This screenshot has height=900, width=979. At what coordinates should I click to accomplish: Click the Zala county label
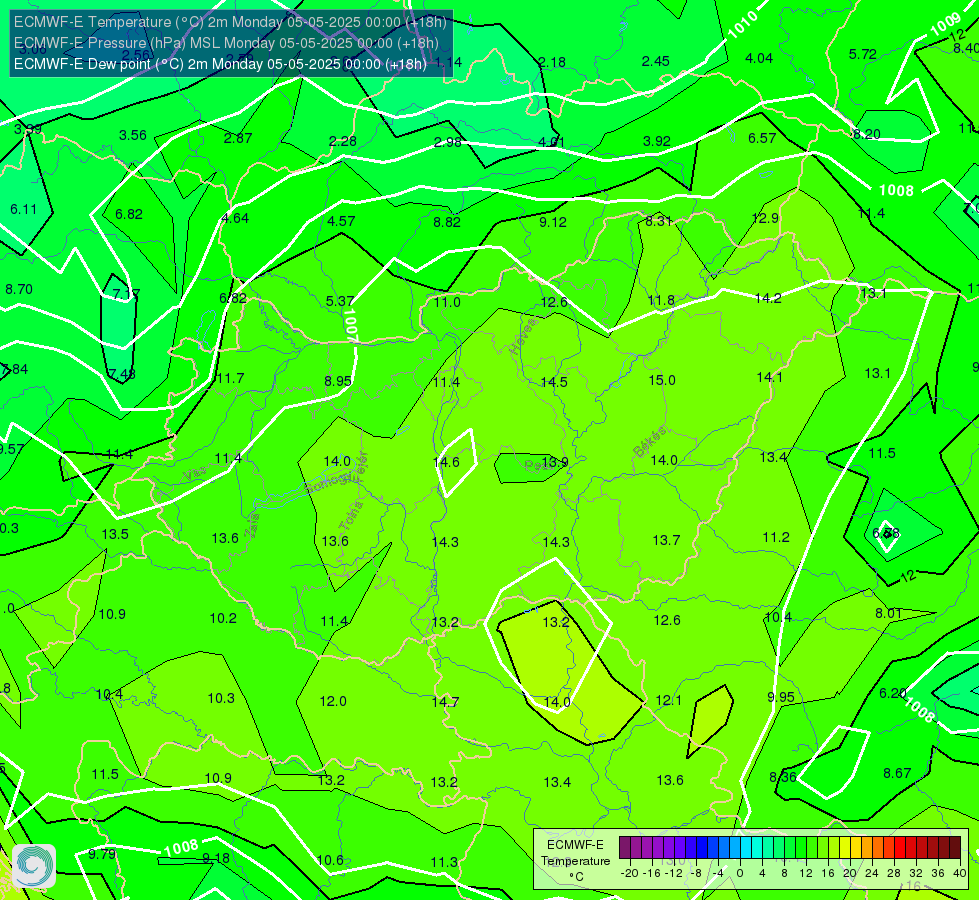tap(252, 527)
